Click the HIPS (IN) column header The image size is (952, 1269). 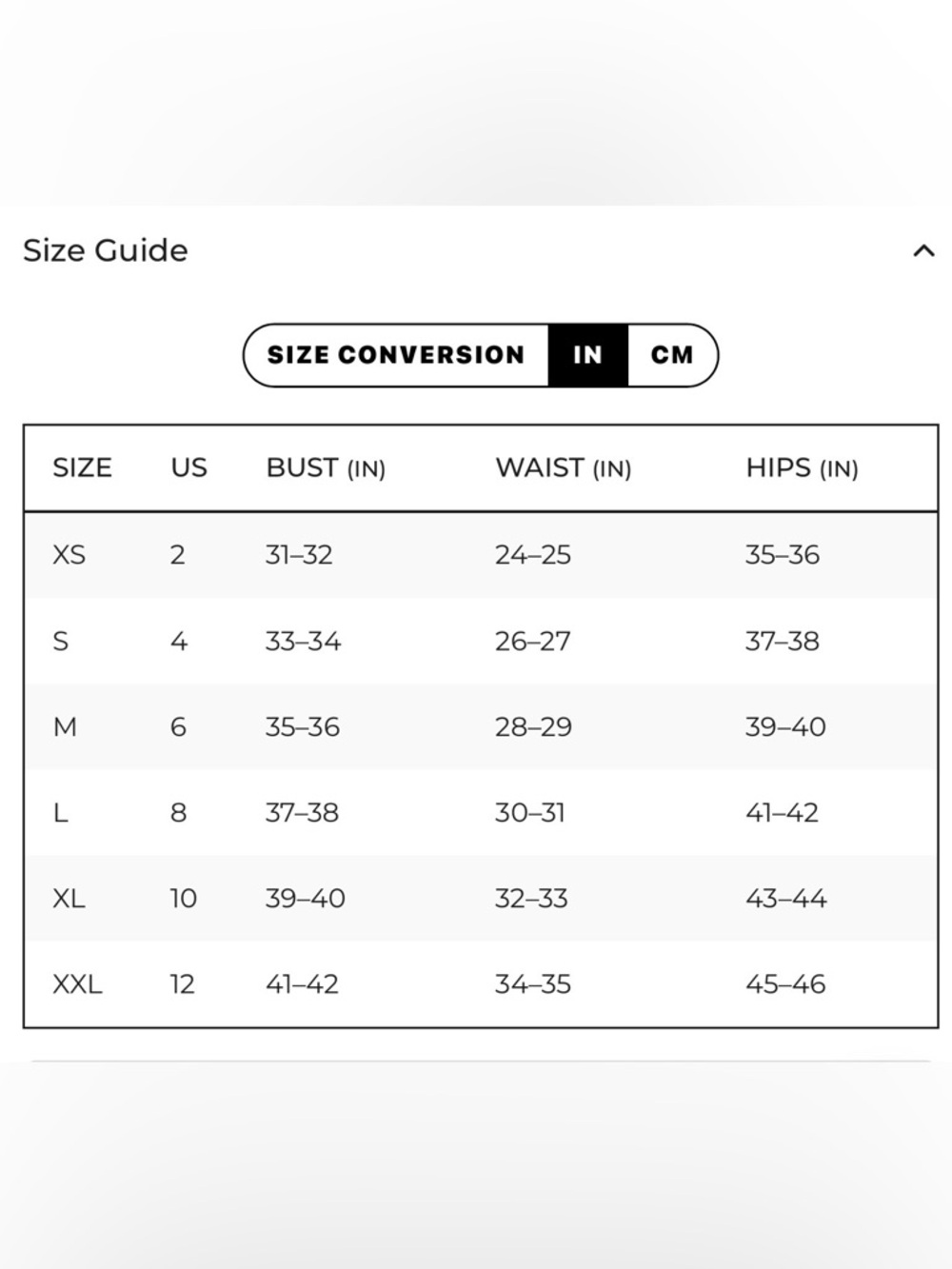(802, 468)
